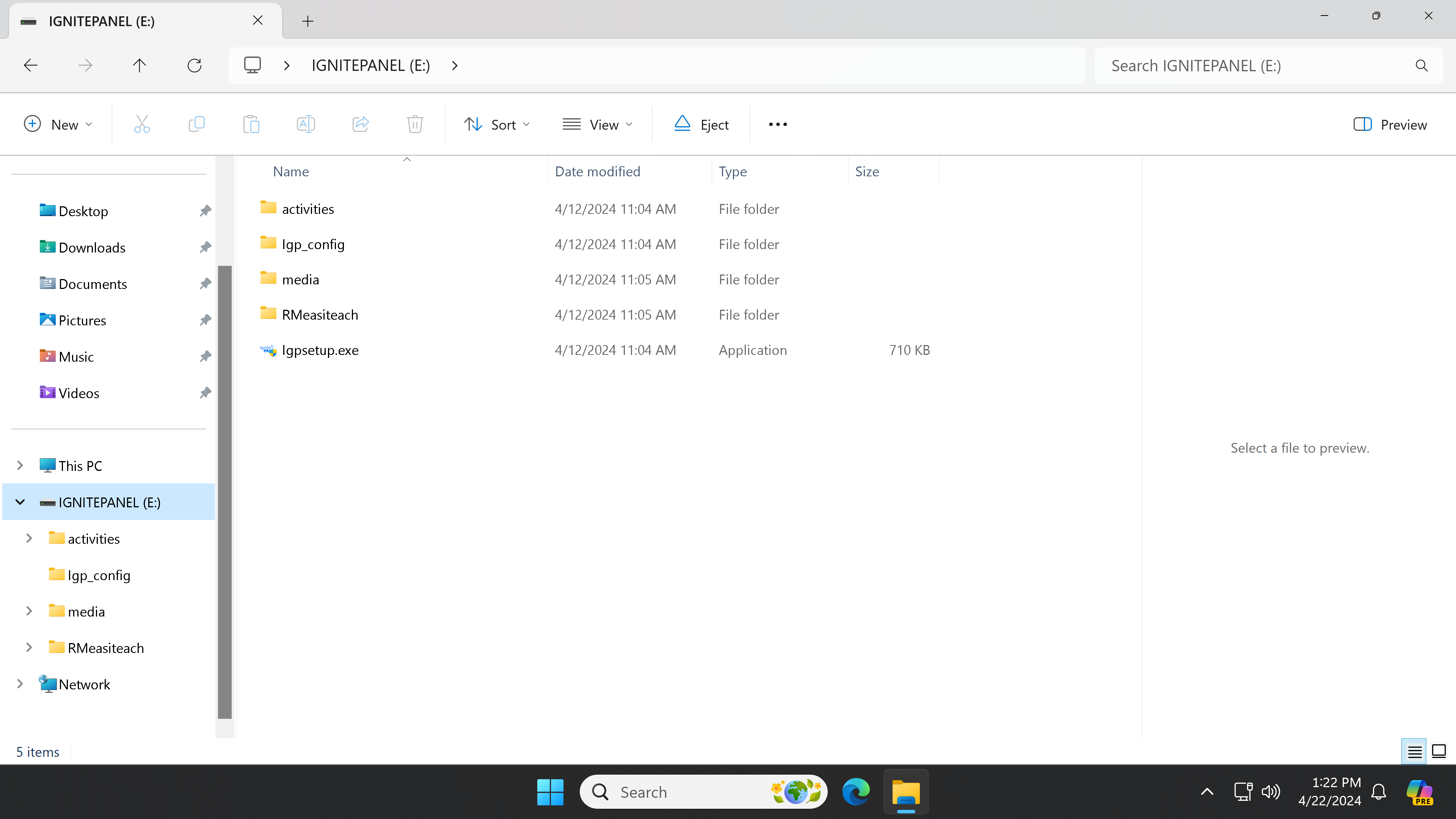Expand the Network tree node

[20, 684]
